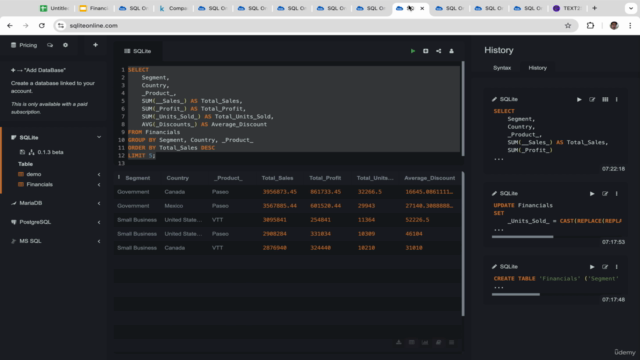
Task: Select the Financials table
Action: pos(40,184)
